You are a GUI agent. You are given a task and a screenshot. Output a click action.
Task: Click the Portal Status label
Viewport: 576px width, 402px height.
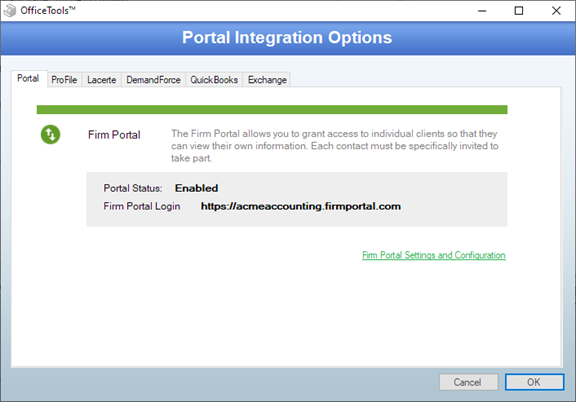coord(133,188)
